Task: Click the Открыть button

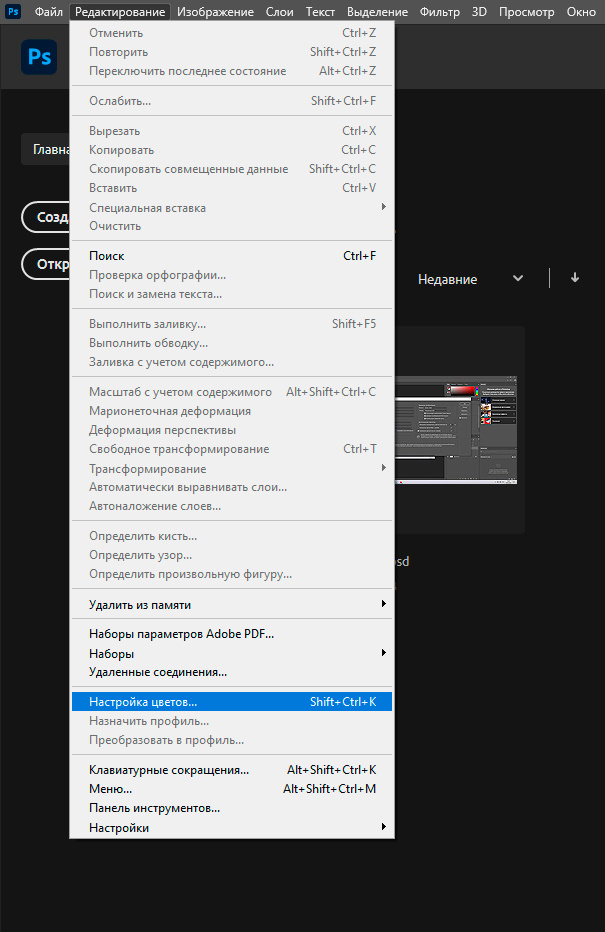Action: (x=45, y=264)
